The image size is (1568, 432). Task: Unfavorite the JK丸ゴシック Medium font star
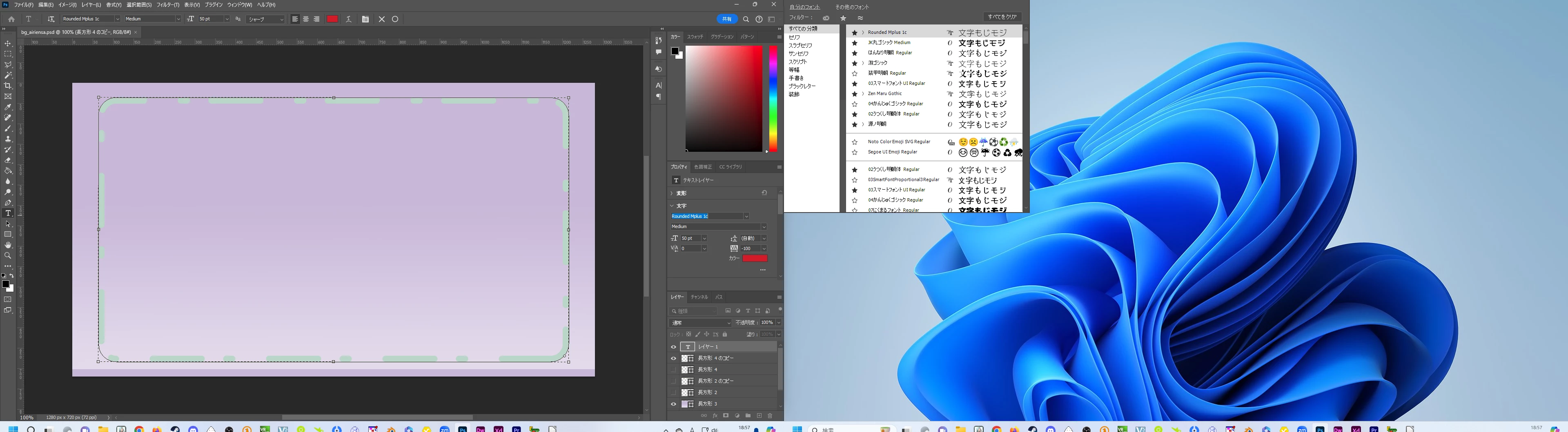855,43
